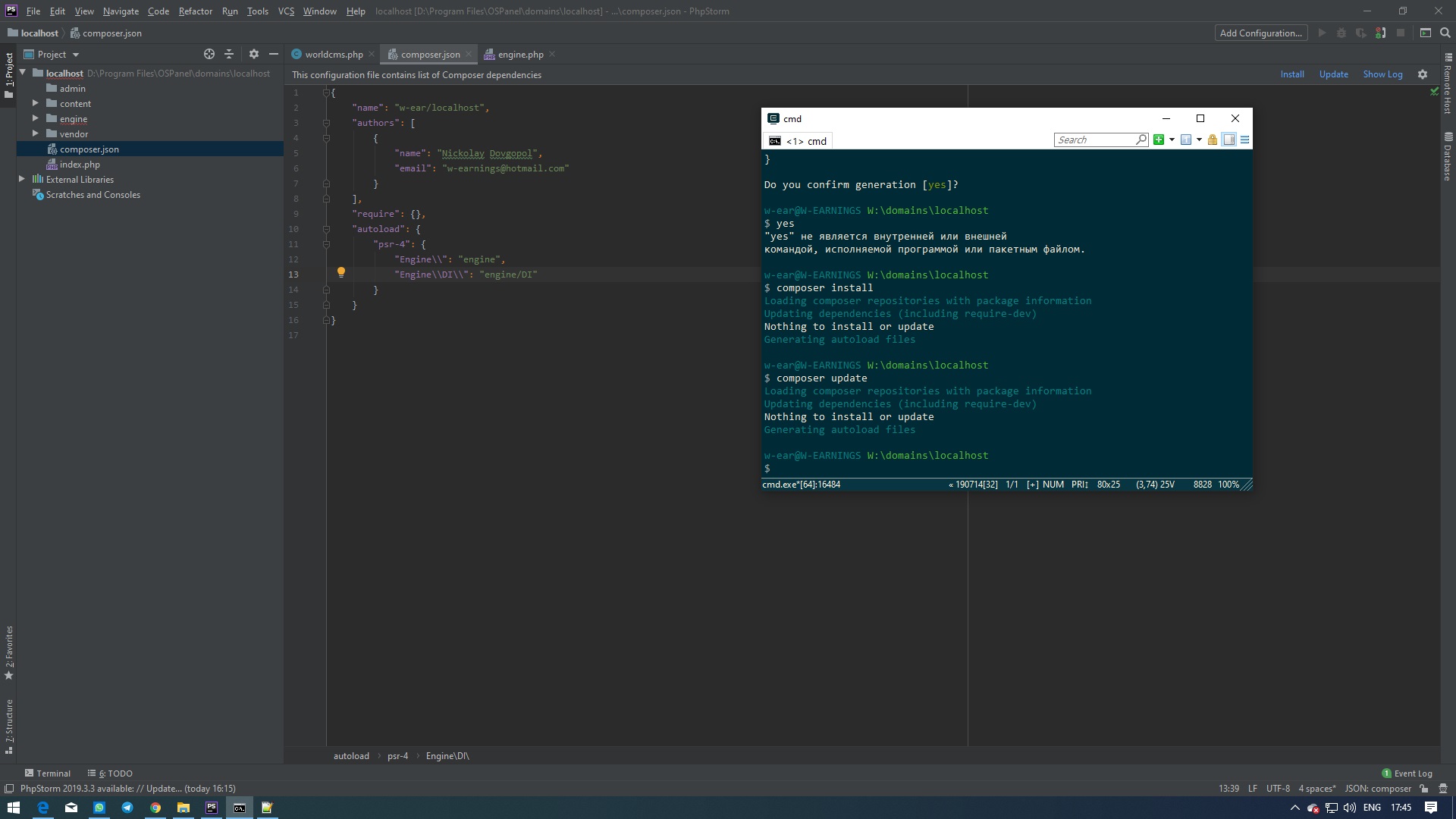
Task: Click the locate-in-project crosshair icon
Action: click(209, 54)
